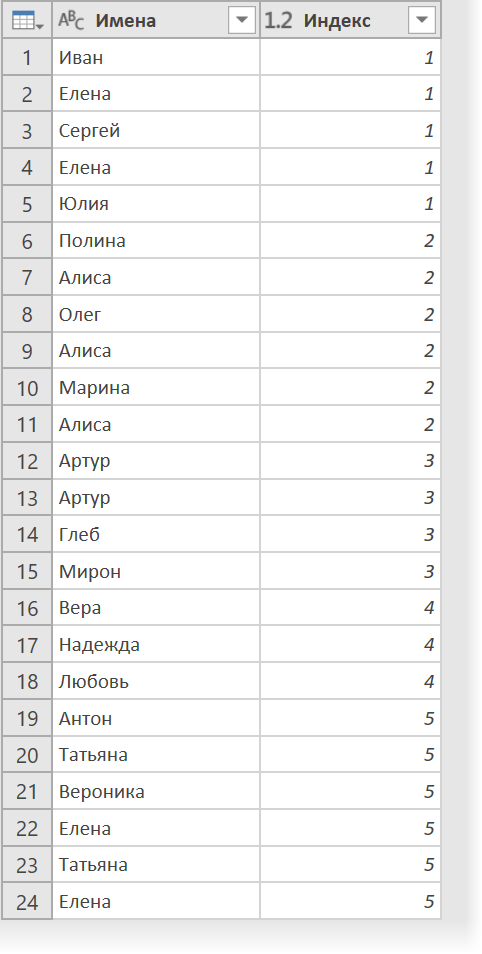
Task: Click the cell containing Сергей
Action: [156, 131]
